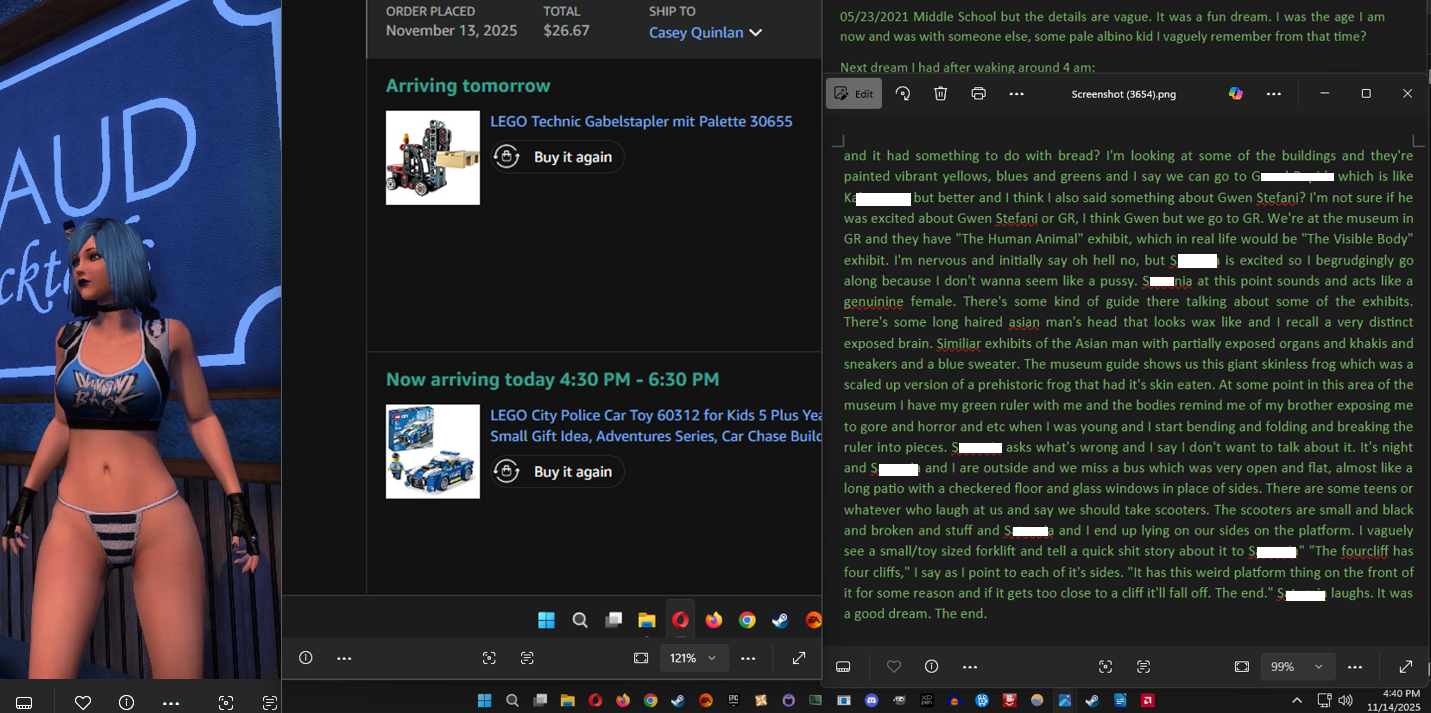Open the more menu right of the 99% zoom
The width and height of the screenshot is (1431, 713).
[1355, 667]
